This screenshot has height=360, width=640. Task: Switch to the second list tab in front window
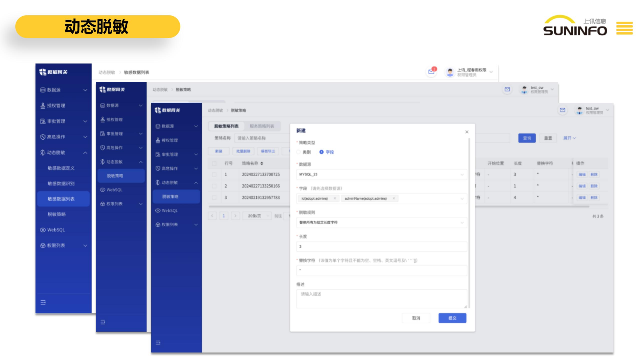pyautogui.click(x=262, y=126)
